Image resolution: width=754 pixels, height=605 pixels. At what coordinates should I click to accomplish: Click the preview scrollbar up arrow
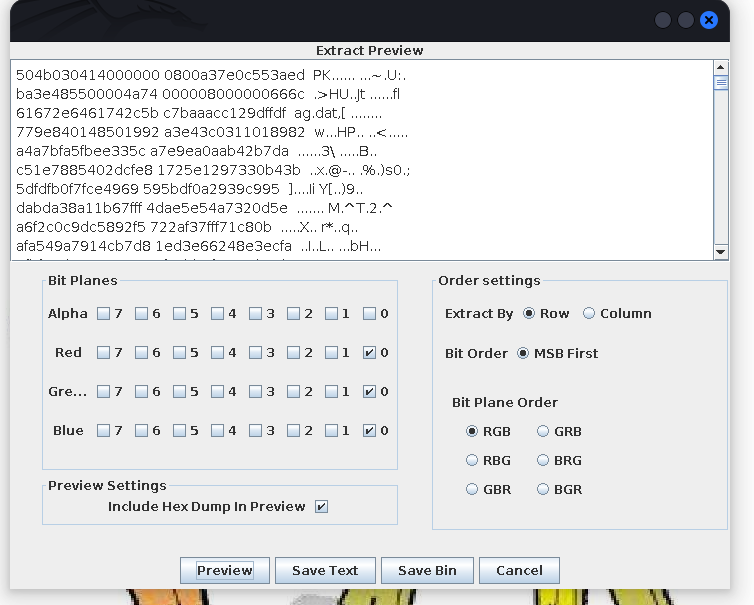click(721, 67)
